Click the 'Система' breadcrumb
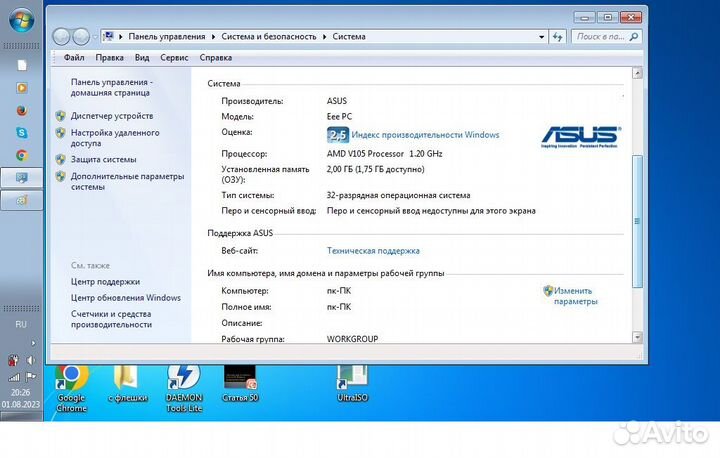 click(349, 37)
